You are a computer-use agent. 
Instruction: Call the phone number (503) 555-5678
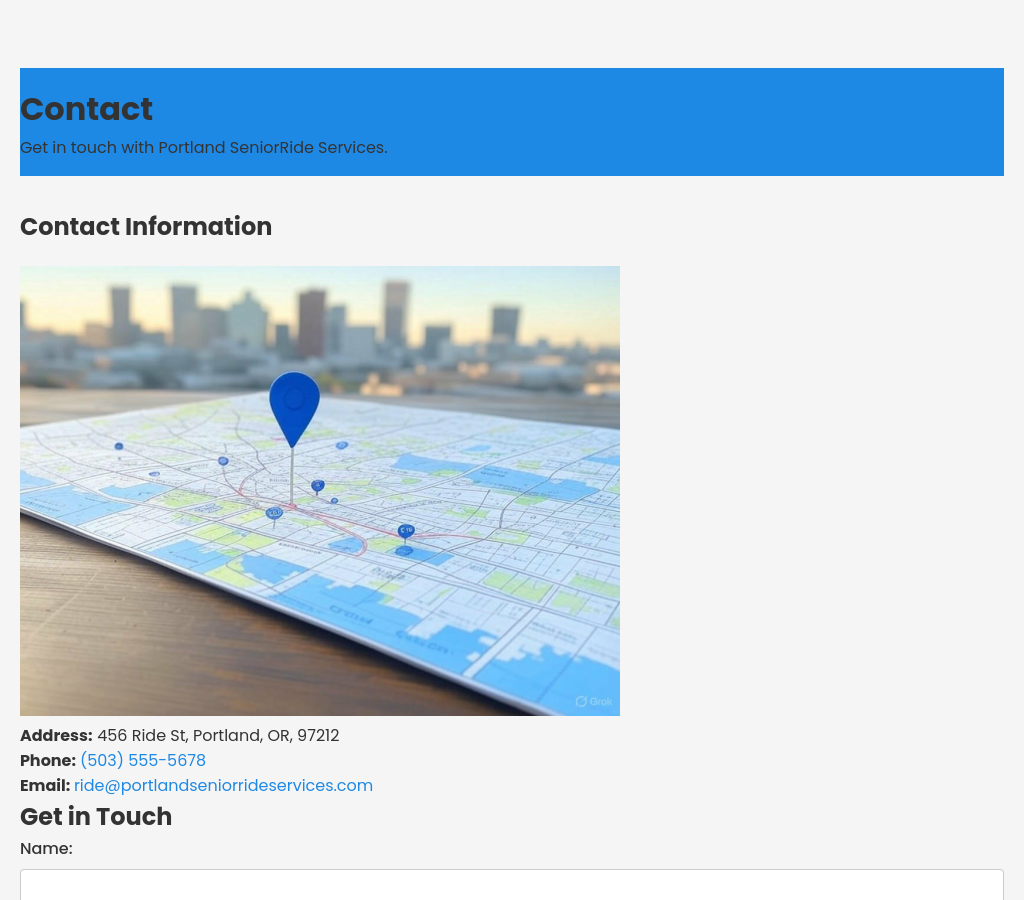[143, 761]
